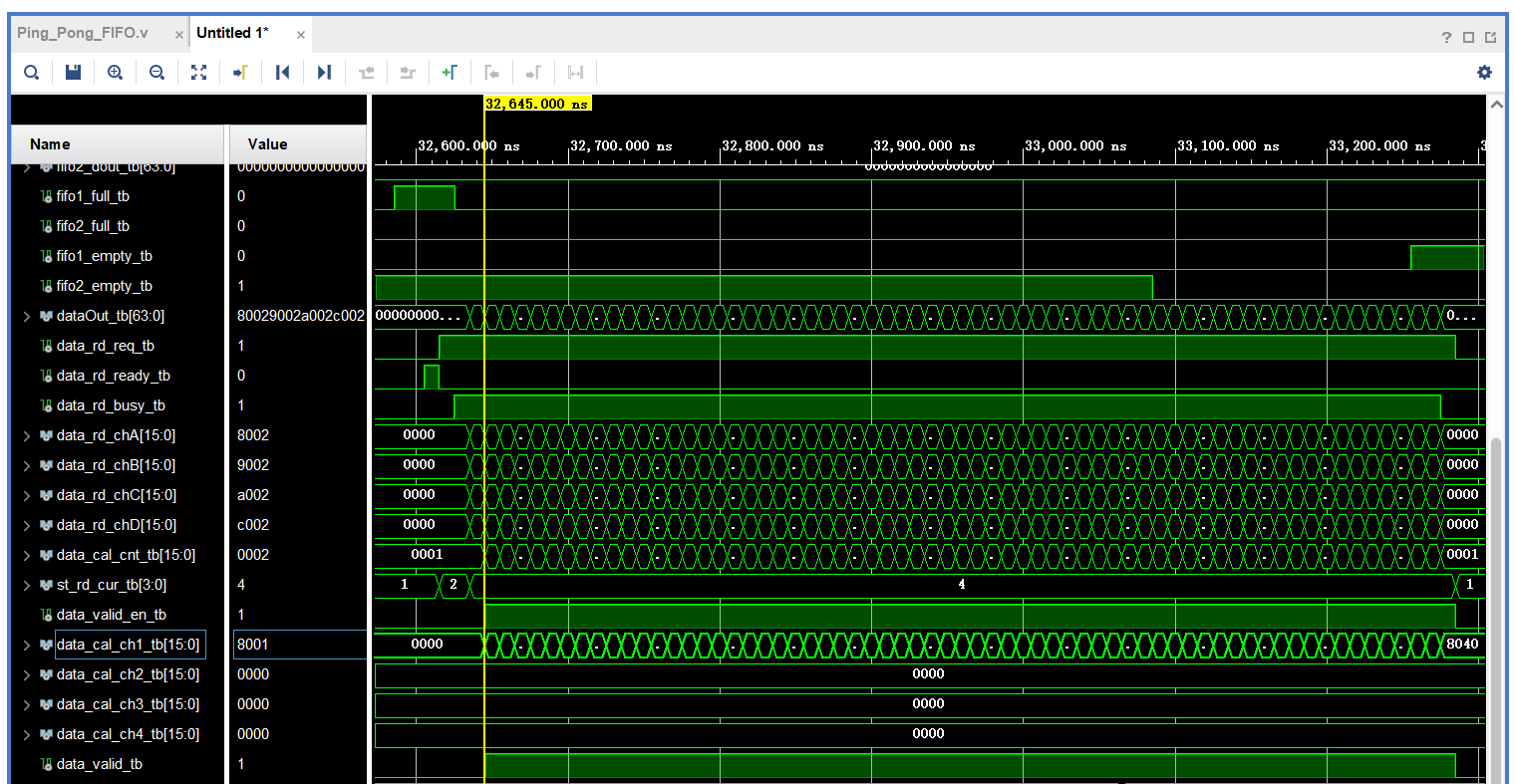Expand data_cal_ch3_tb[15:0] bus

[x=27, y=704]
